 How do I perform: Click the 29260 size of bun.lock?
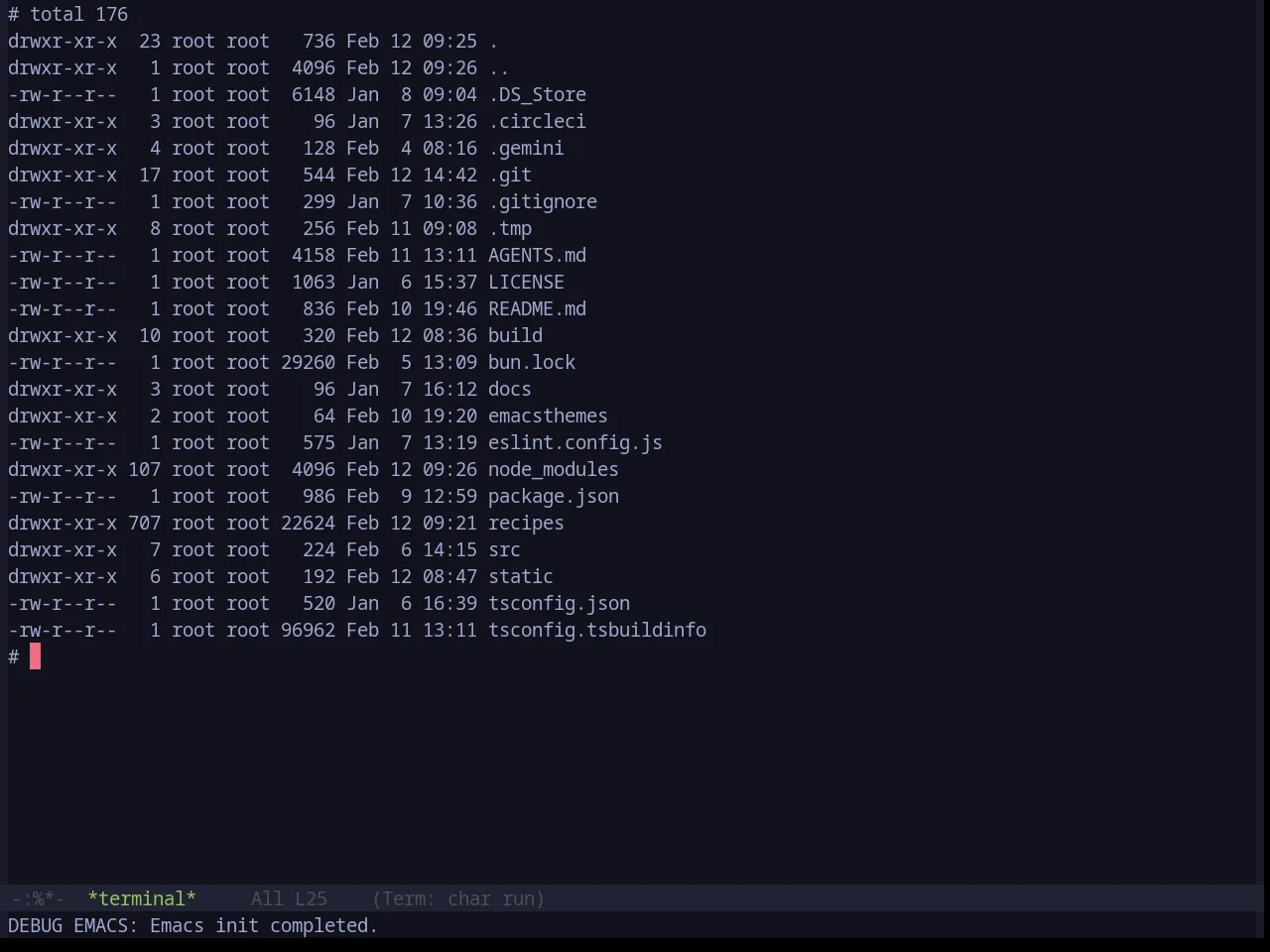click(308, 362)
